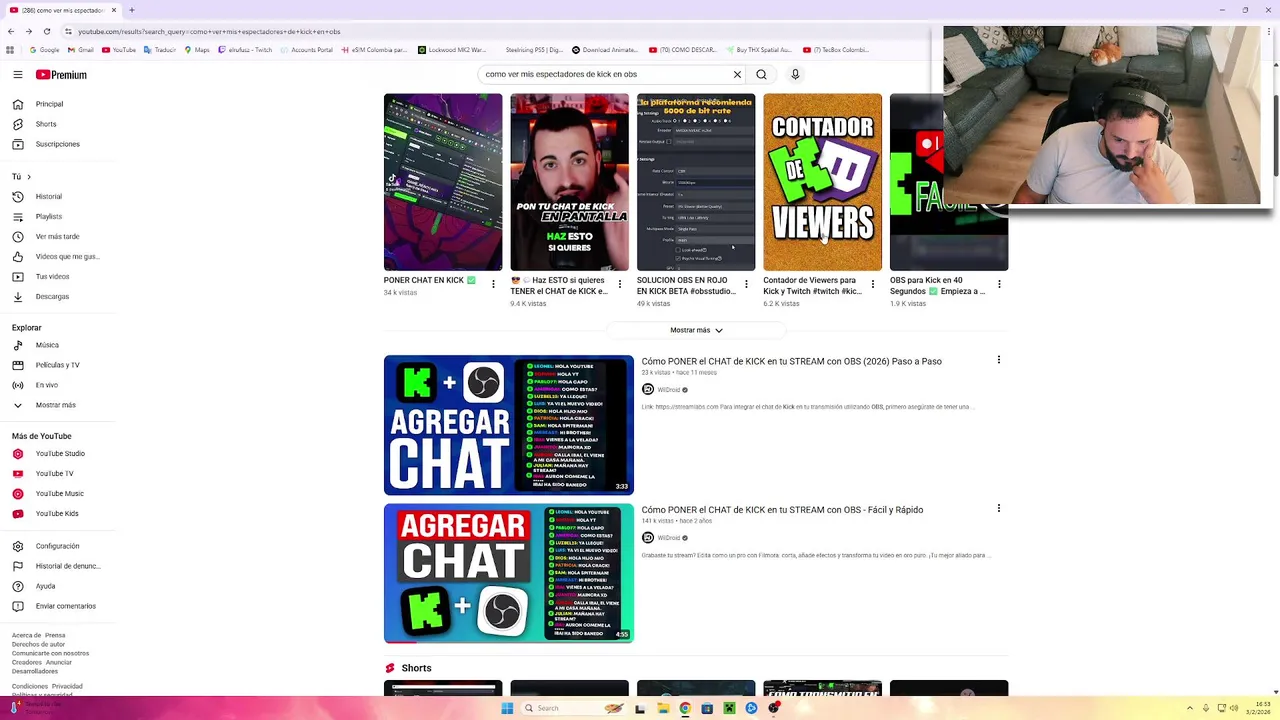Open Configuración settings gear
This screenshot has height=720, width=1280.
pyautogui.click(x=17, y=546)
